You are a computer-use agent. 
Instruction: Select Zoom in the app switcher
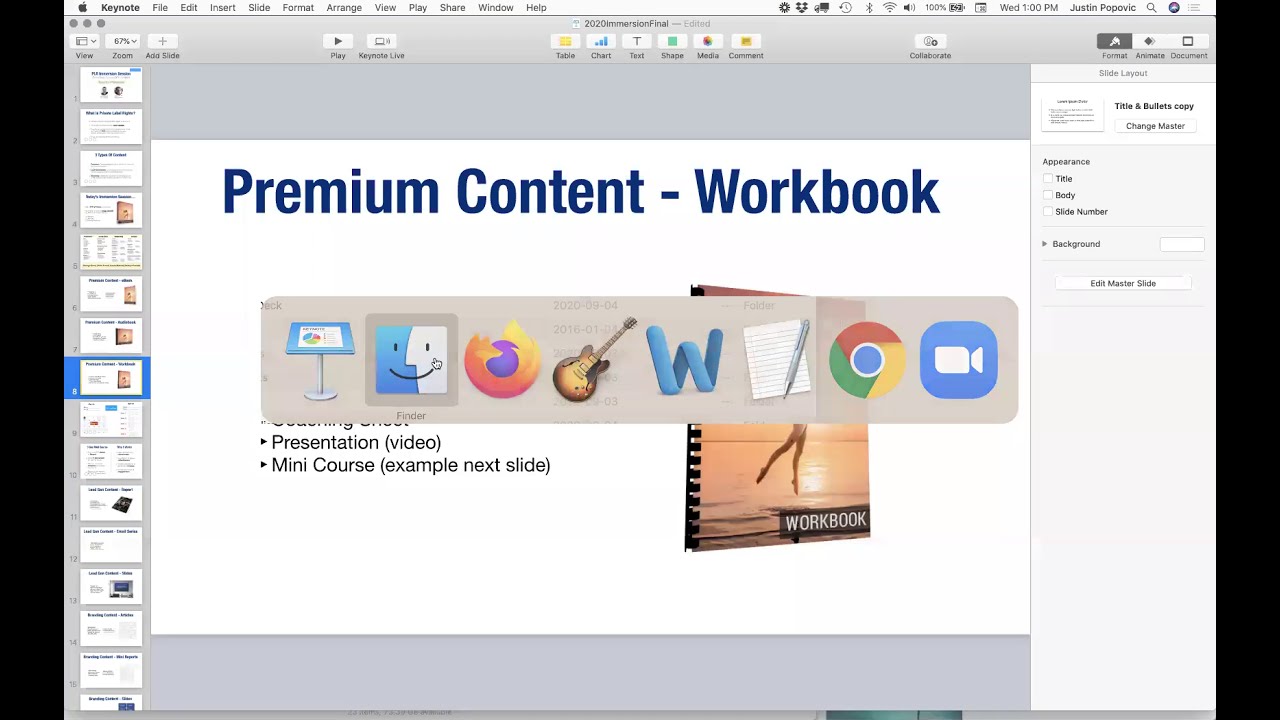point(958,360)
